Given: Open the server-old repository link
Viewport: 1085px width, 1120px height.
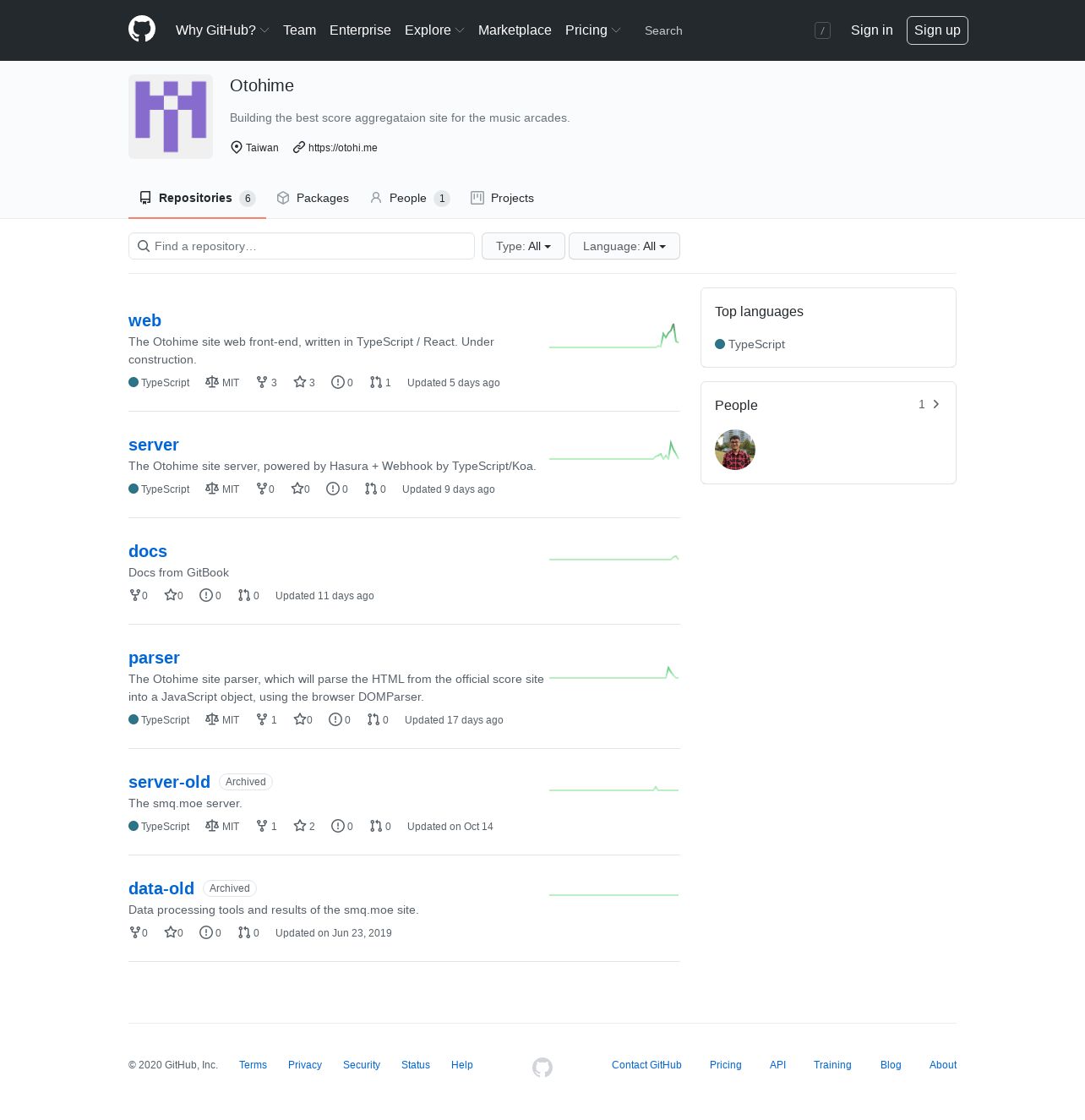Looking at the screenshot, I should click(169, 782).
